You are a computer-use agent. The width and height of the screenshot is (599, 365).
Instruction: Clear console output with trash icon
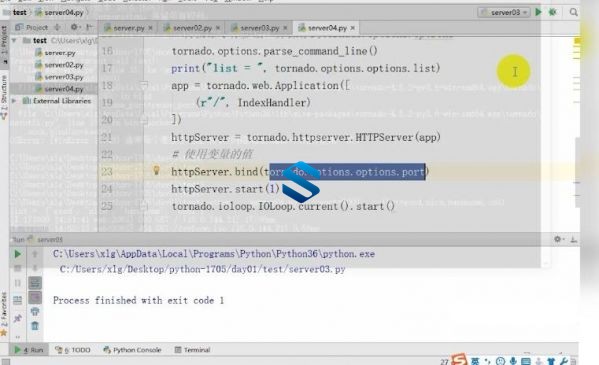(35, 326)
